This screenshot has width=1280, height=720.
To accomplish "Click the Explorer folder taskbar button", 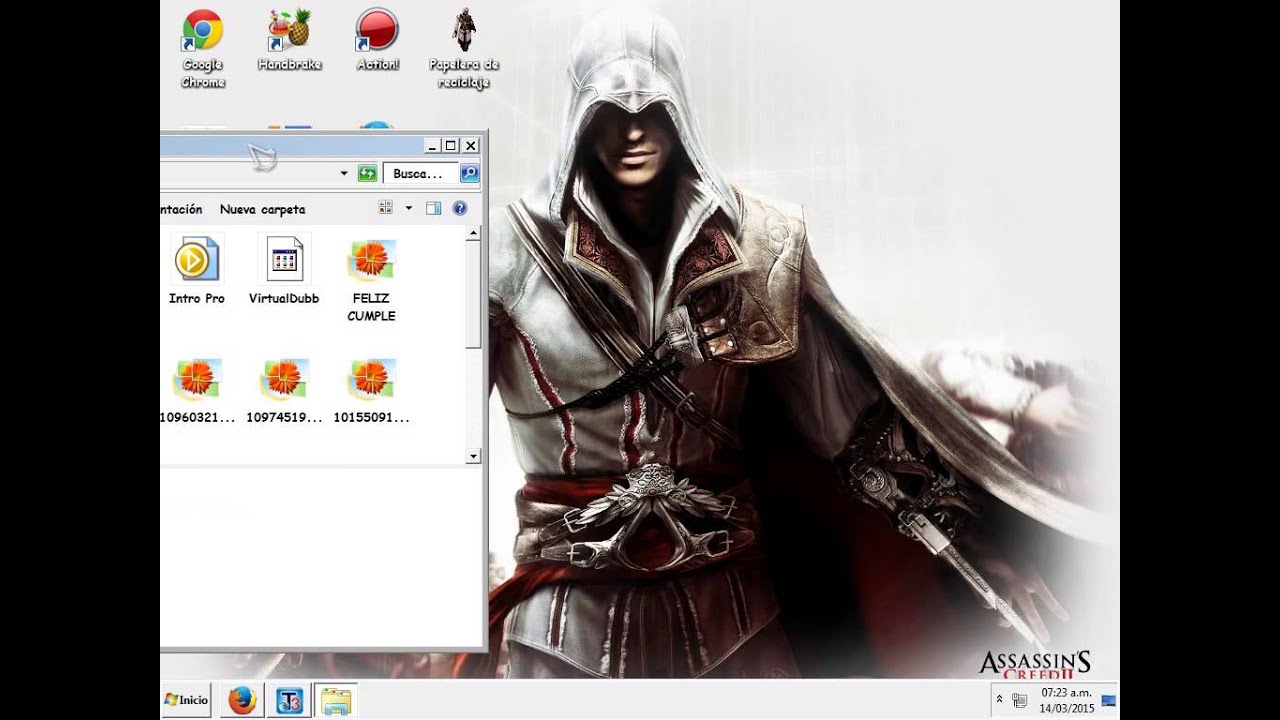I will pyautogui.click(x=335, y=700).
